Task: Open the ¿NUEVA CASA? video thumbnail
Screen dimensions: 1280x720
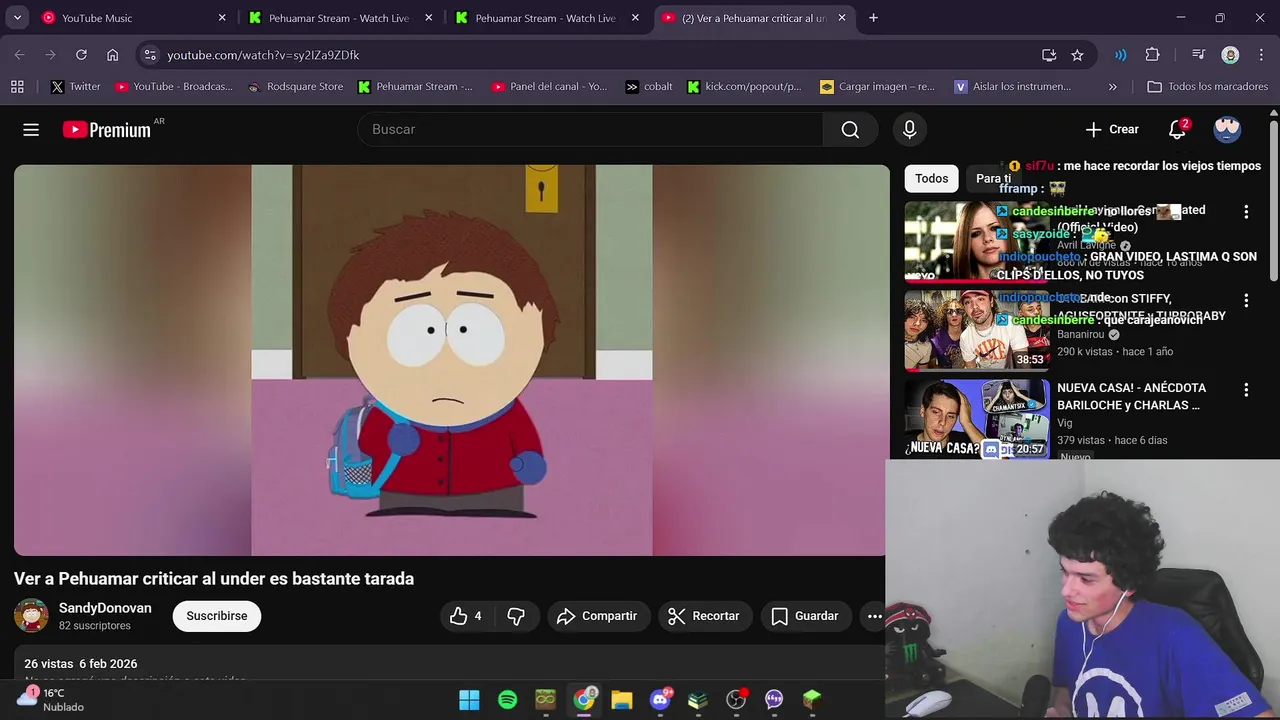Action: coord(977,419)
